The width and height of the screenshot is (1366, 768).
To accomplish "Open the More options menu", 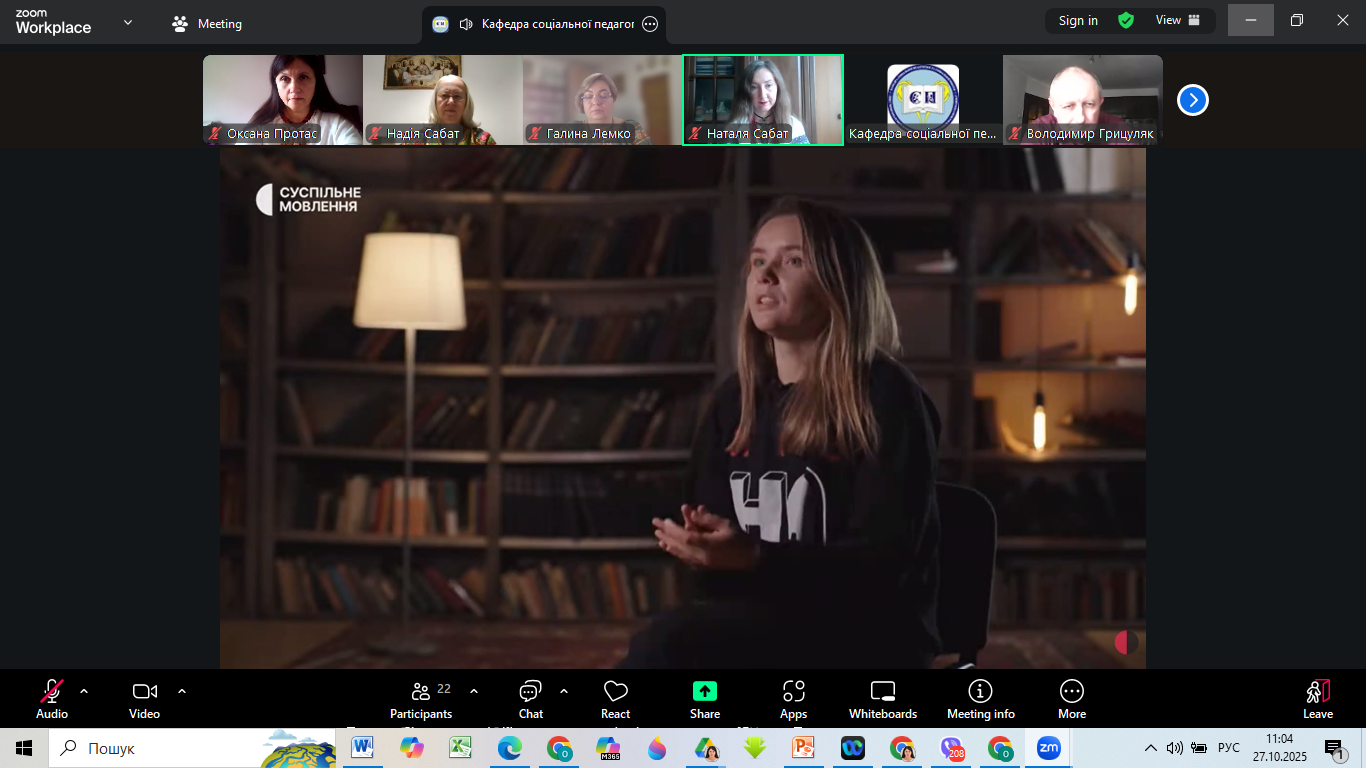I will pos(1071,699).
